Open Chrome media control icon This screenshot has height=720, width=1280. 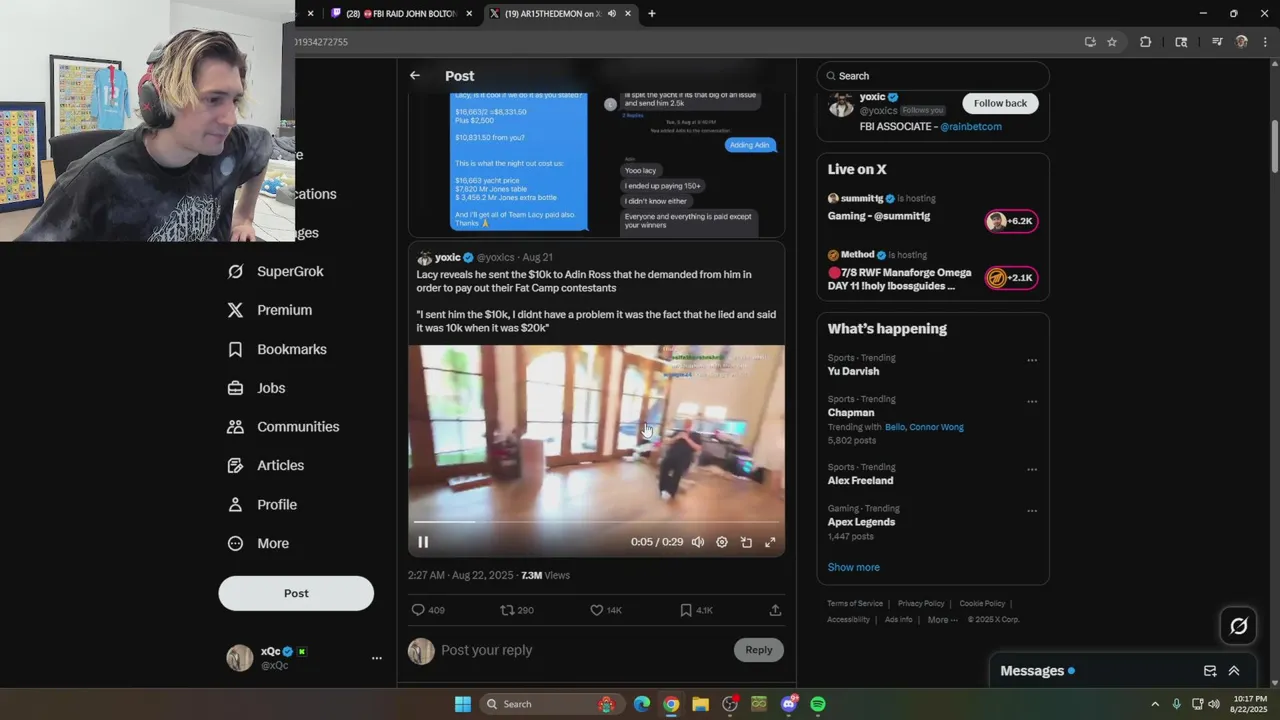pos(1217,42)
